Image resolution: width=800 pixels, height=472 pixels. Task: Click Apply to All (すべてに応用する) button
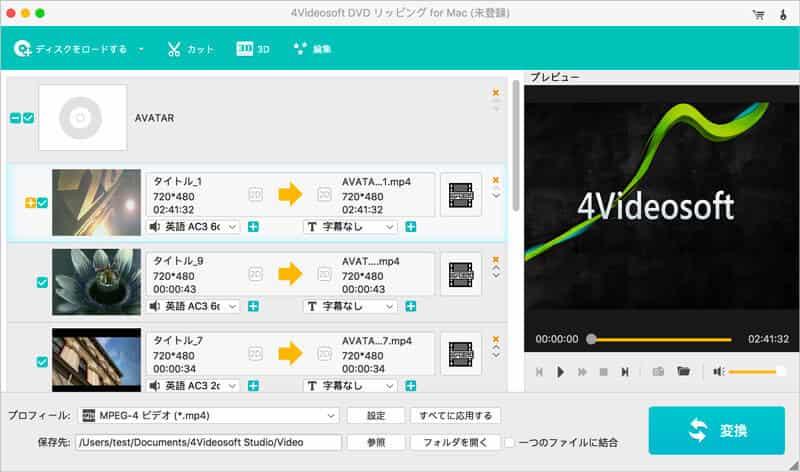point(456,416)
